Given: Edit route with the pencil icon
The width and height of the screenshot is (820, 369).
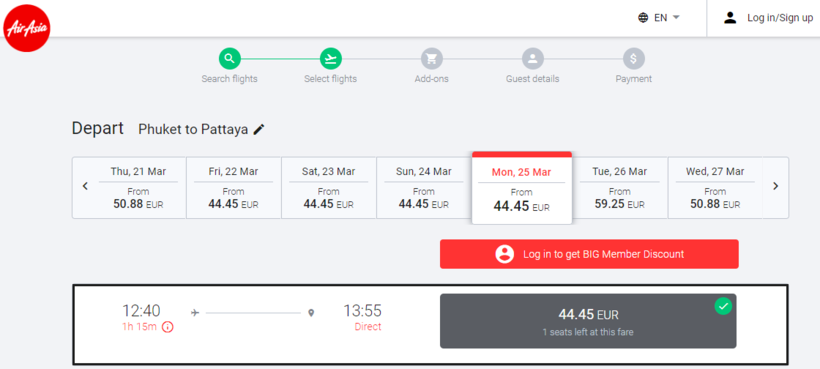Looking at the screenshot, I should (259, 130).
